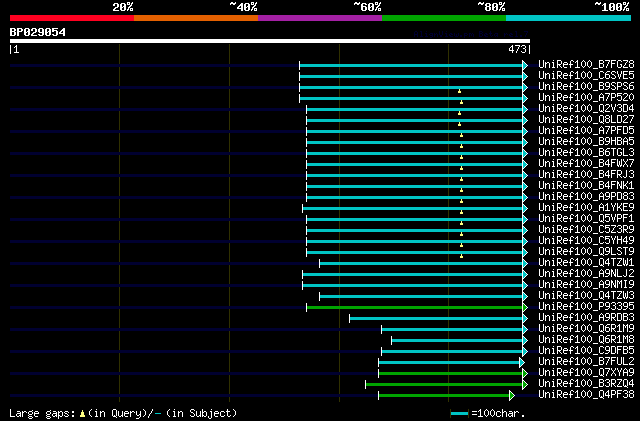Viewport: 640px width, 421px height.
Task: Click the green arrowhead ending the Q4PF38 alignment
Action: click(x=512, y=396)
